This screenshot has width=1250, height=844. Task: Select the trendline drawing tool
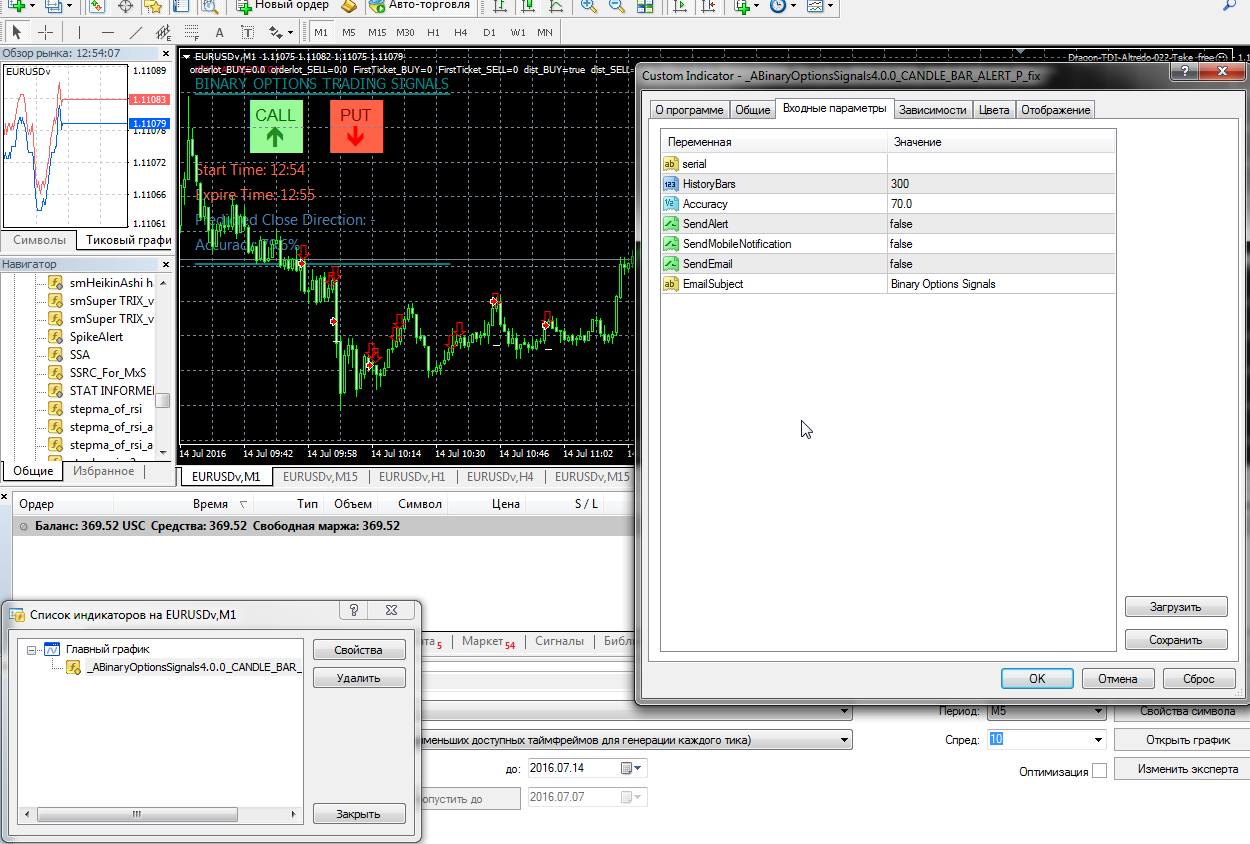coord(136,32)
